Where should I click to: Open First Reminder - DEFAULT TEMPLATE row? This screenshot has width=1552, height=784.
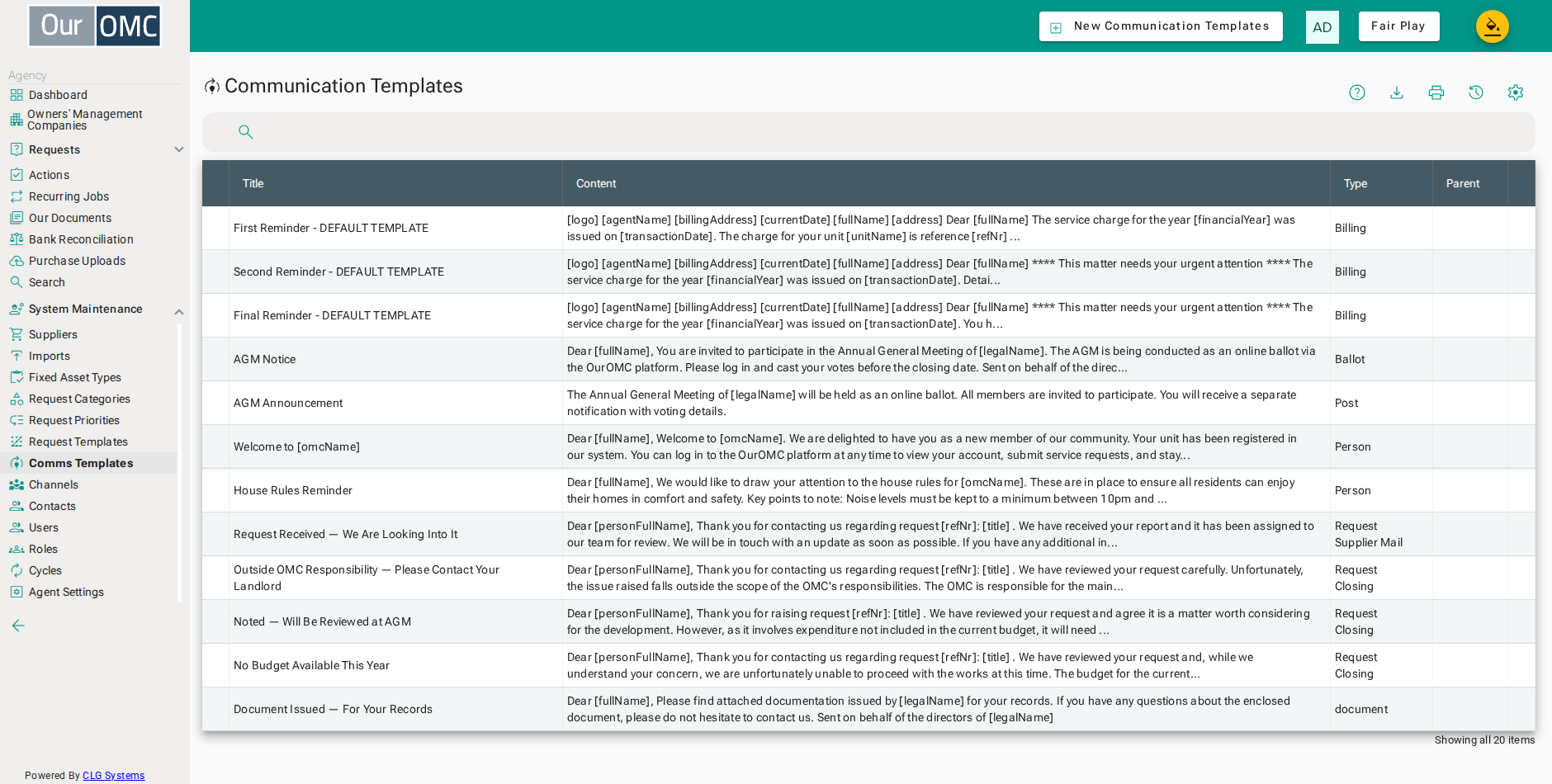[x=868, y=228]
